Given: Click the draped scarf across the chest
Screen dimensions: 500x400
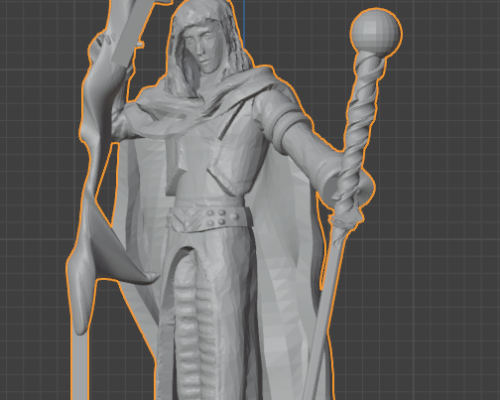Looking at the screenshot, I should [x=200, y=107].
